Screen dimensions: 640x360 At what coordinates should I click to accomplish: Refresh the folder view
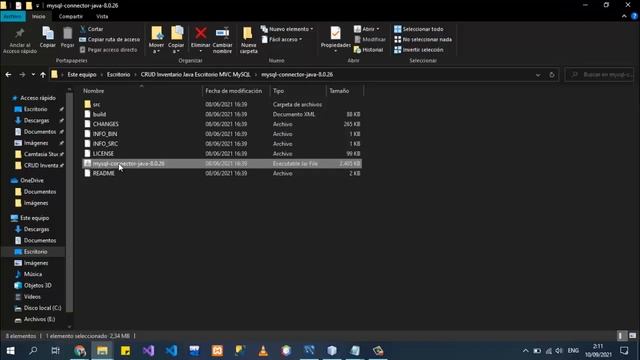click(x=552, y=75)
